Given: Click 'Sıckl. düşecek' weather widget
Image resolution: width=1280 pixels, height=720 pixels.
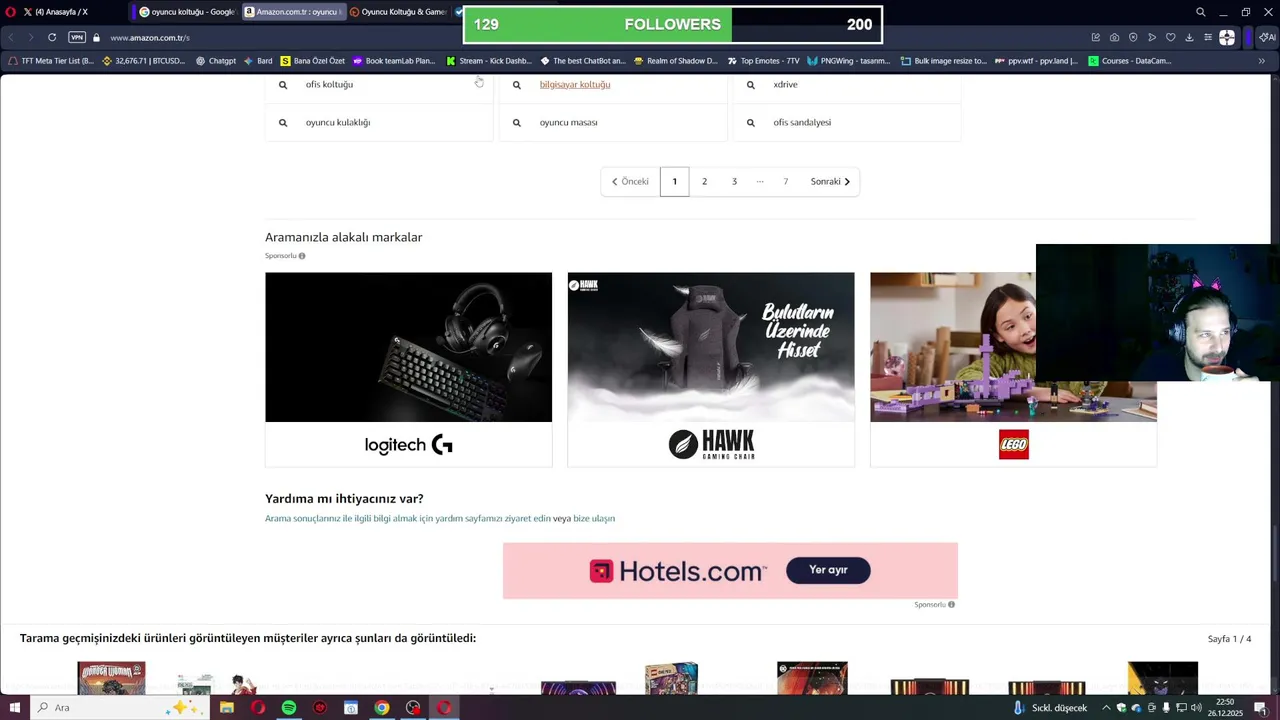Looking at the screenshot, I should [x=1051, y=708].
